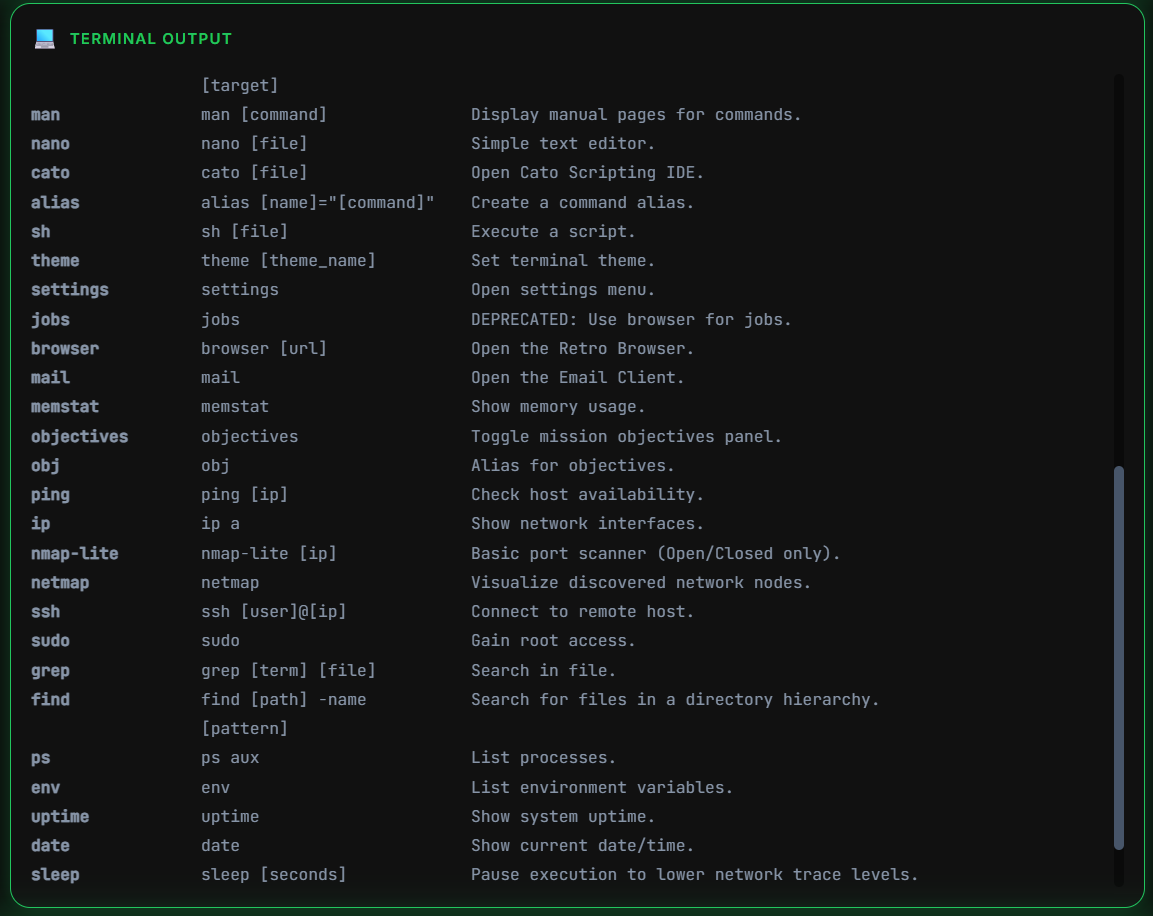Select the nano text editor entry
The image size is (1153, 916).
[50, 143]
